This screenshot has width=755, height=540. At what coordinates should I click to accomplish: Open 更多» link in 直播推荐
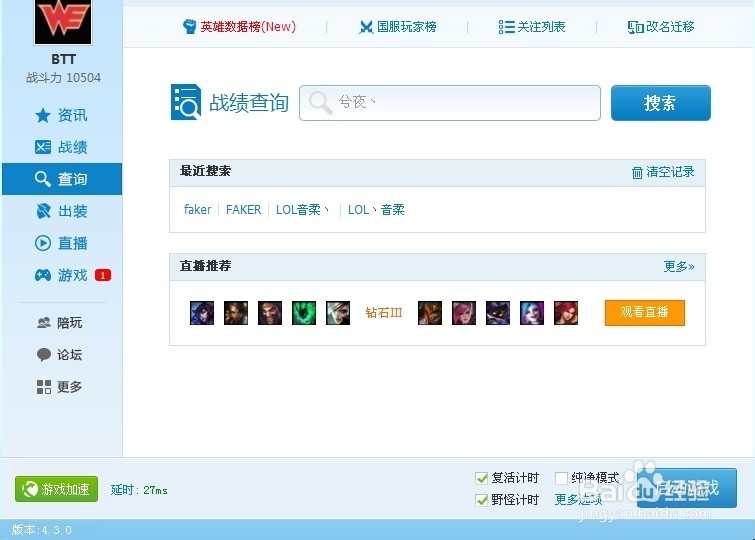[x=679, y=266]
